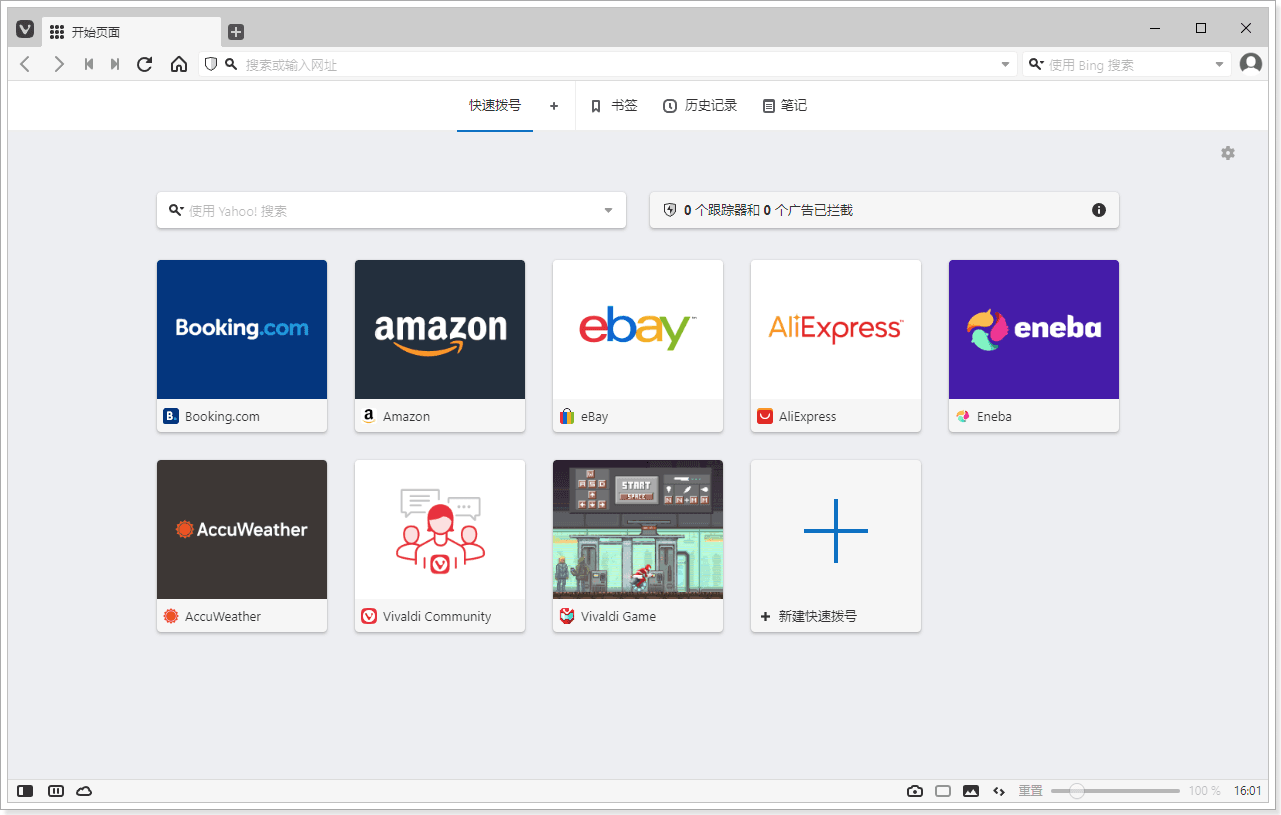
Task: Open the Vivaldi Community thumbnail
Action: pyautogui.click(x=440, y=529)
